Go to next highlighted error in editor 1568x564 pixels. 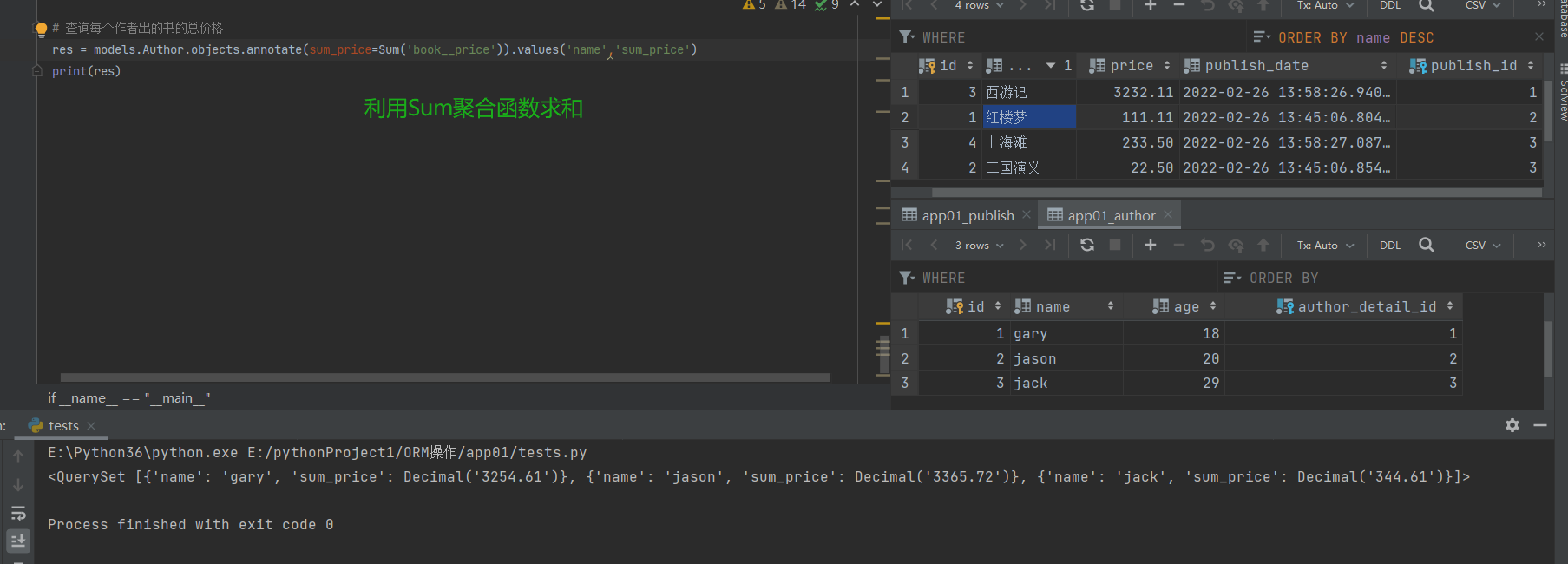(877, 5)
